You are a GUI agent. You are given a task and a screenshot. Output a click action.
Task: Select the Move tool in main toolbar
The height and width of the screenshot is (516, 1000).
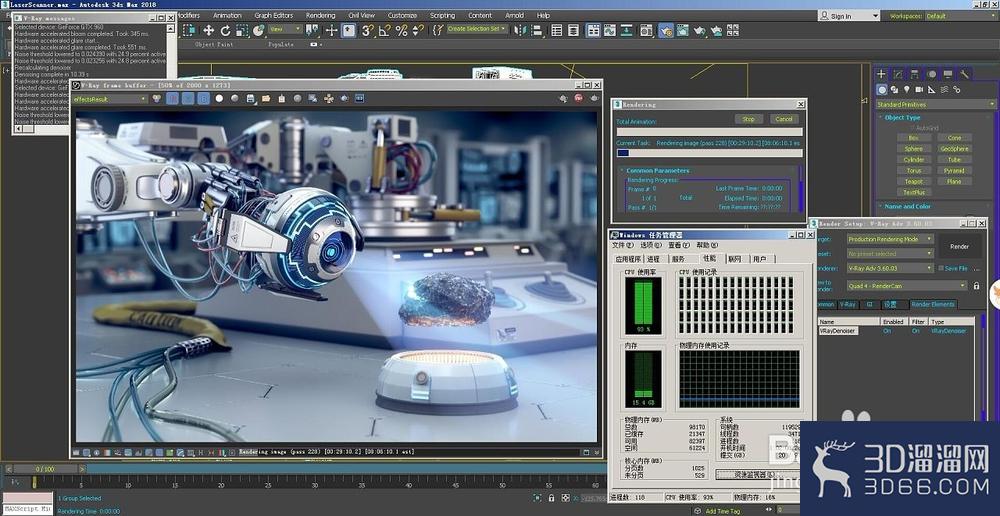[x=208, y=30]
